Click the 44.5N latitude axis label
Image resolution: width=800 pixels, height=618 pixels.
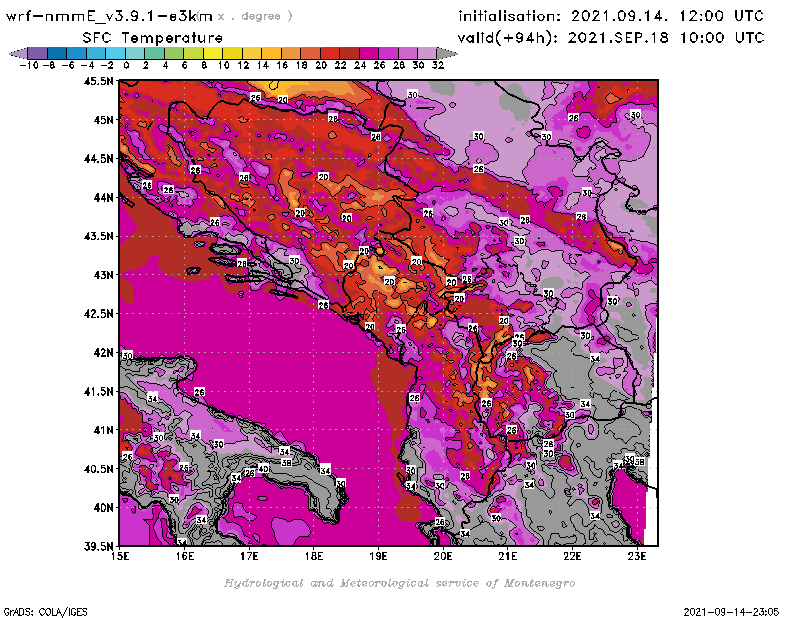[x=98, y=159]
